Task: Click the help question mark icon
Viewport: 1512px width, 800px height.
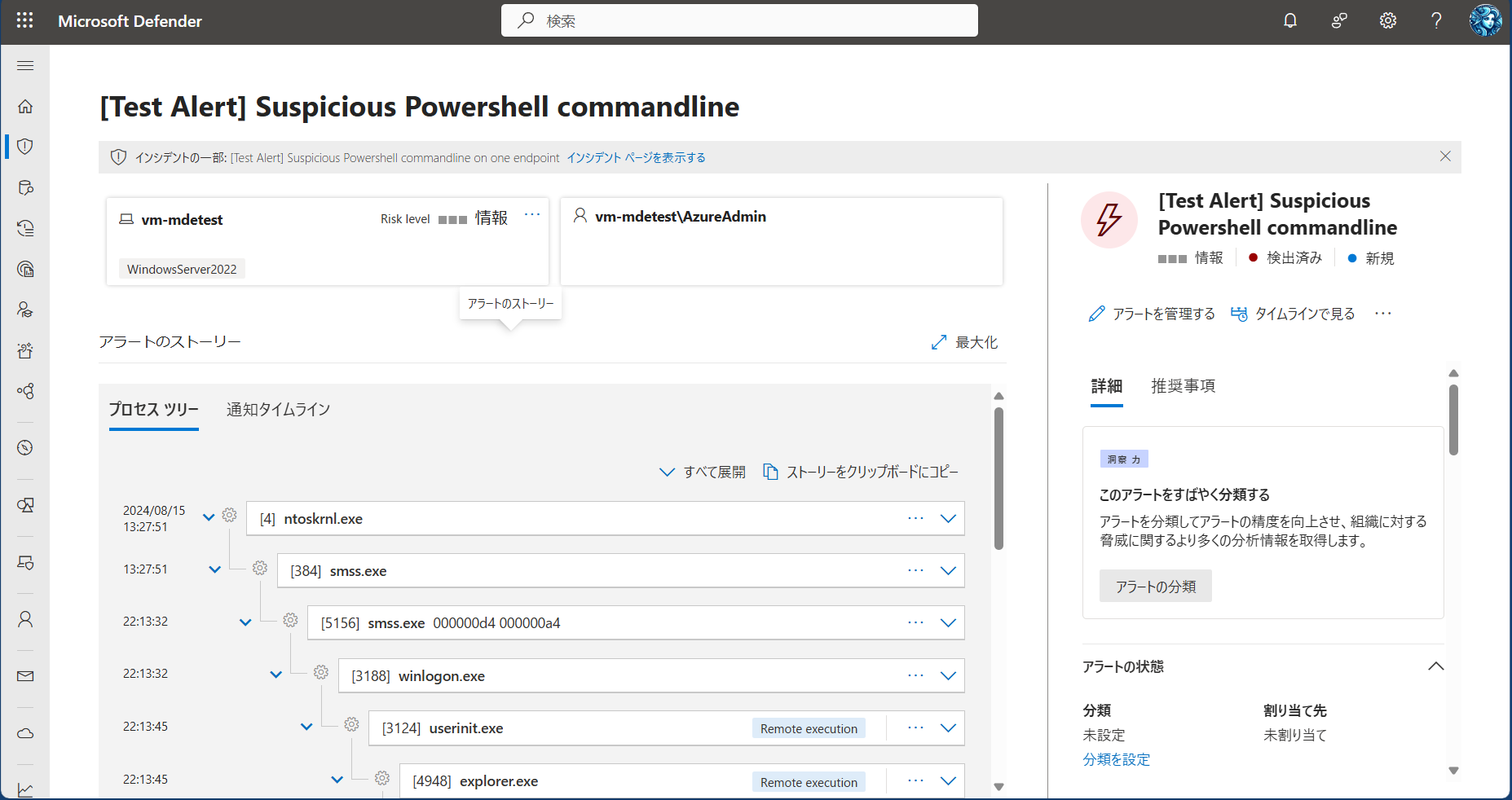Action: [1436, 20]
